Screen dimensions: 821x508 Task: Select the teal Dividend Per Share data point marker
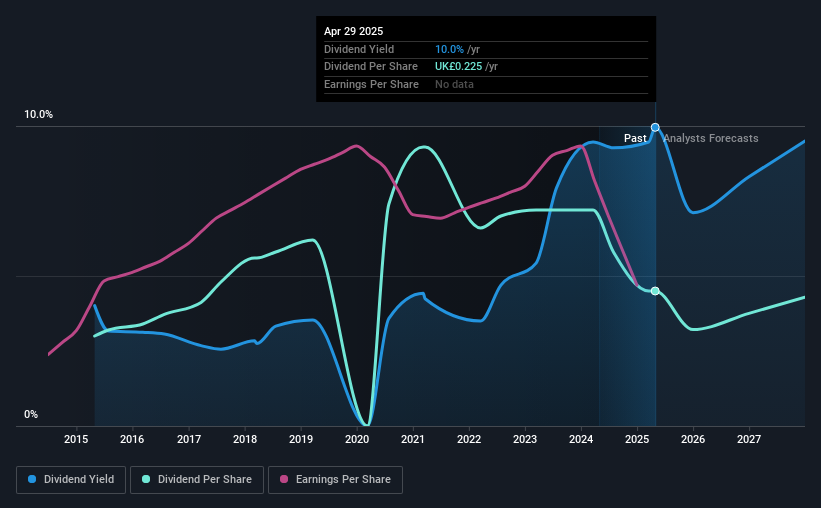pyautogui.click(x=655, y=291)
